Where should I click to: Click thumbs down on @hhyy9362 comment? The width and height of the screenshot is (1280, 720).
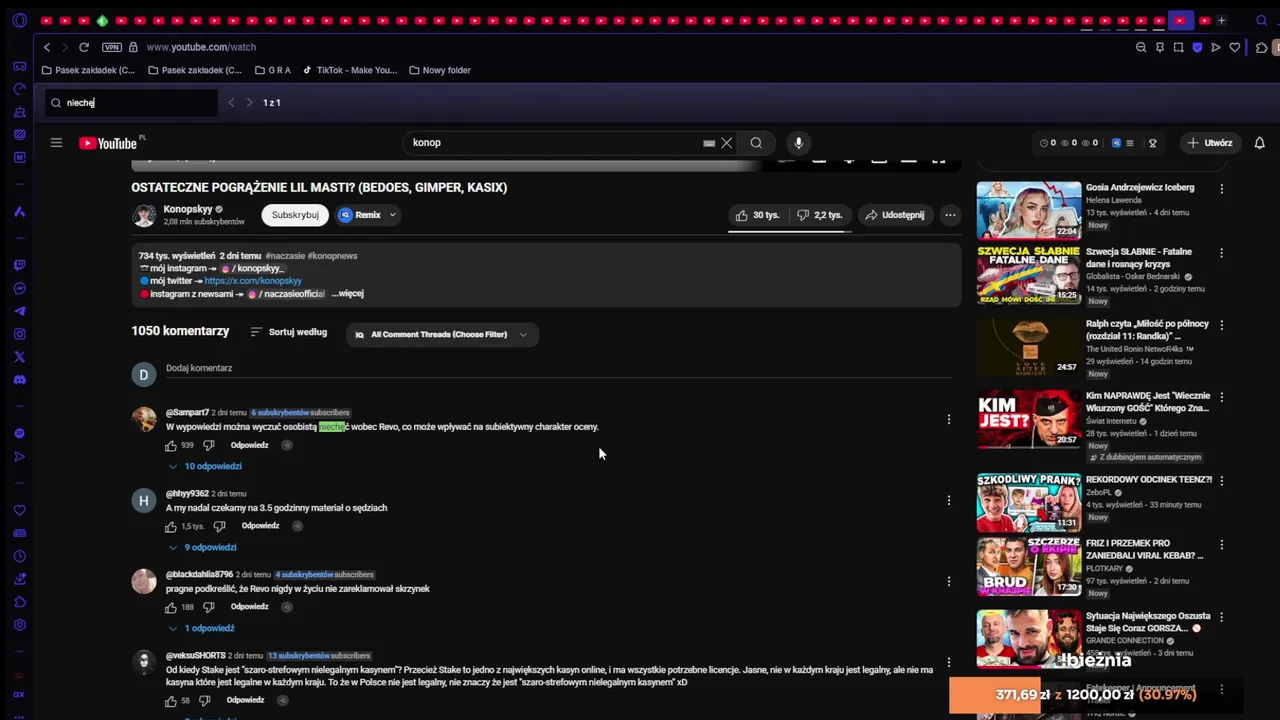[x=220, y=526]
